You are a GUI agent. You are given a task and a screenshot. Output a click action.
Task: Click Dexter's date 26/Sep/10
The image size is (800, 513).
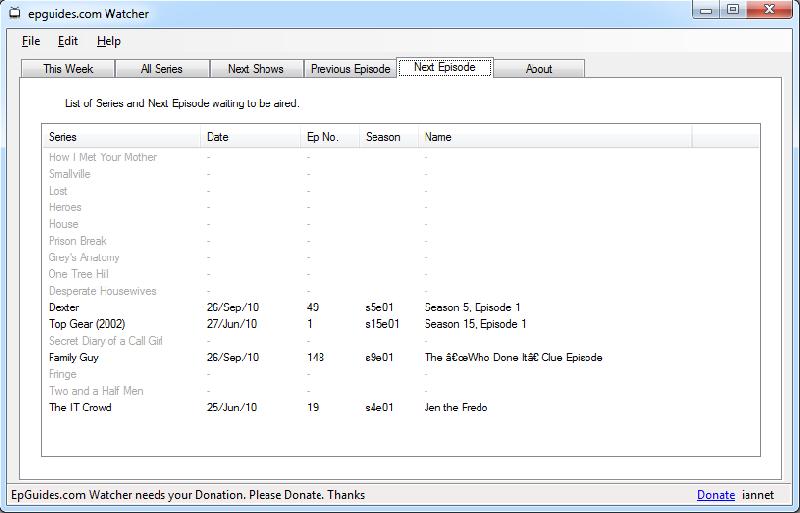[x=233, y=307]
